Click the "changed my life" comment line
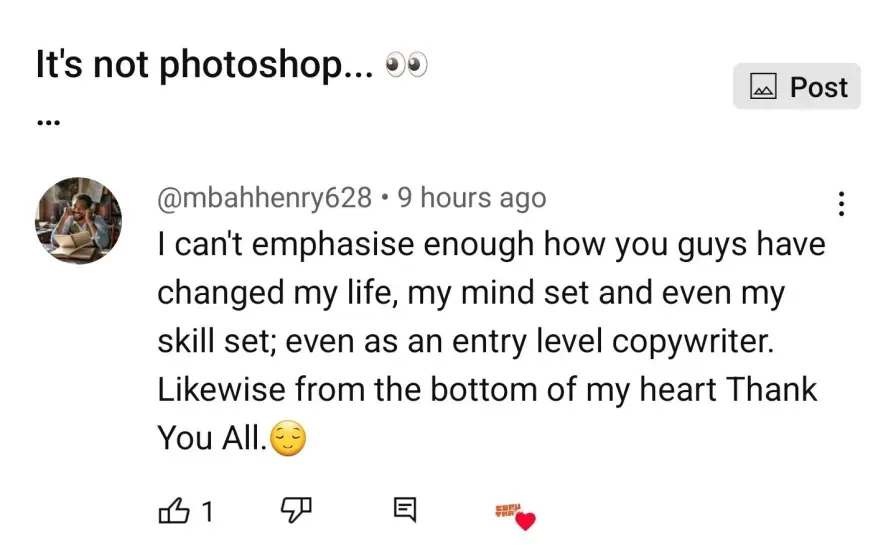The width and height of the screenshot is (896, 552). (470, 293)
